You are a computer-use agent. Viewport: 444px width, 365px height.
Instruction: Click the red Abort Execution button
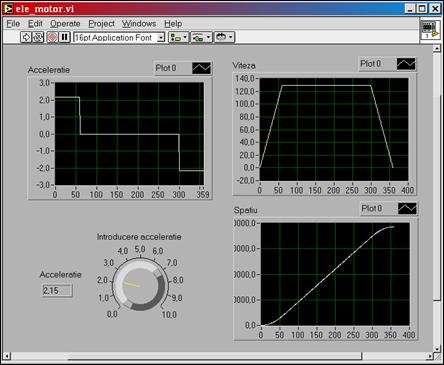[x=52, y=37]
